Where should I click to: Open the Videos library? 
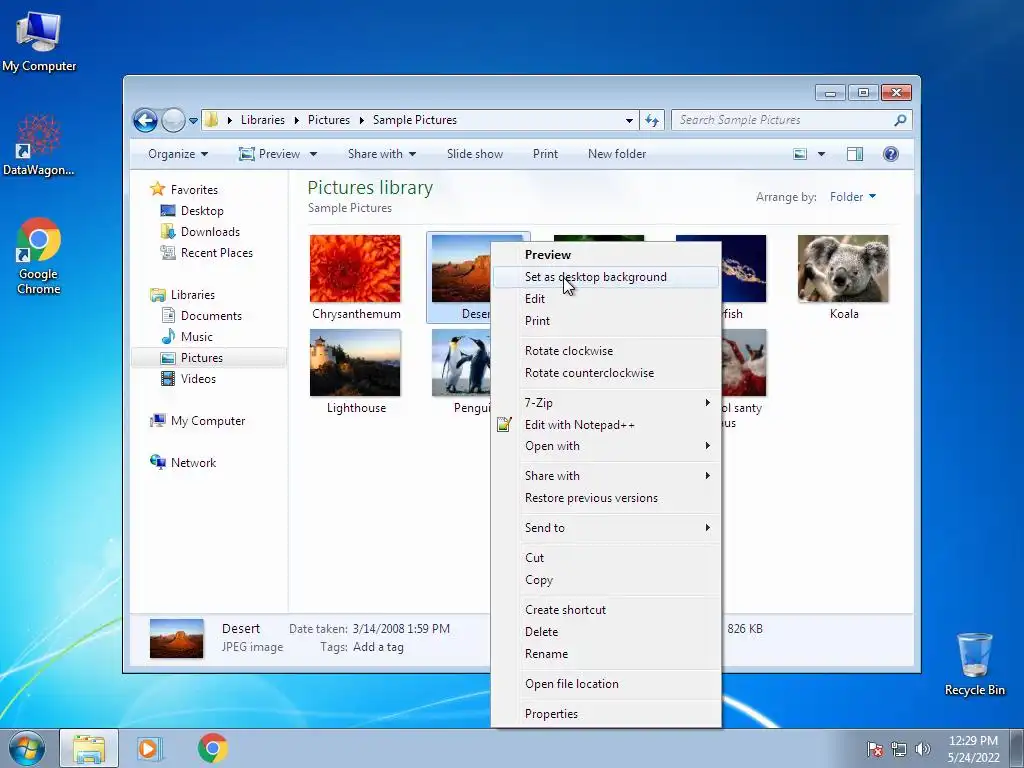pyautogui.click(x=198, y=379)
